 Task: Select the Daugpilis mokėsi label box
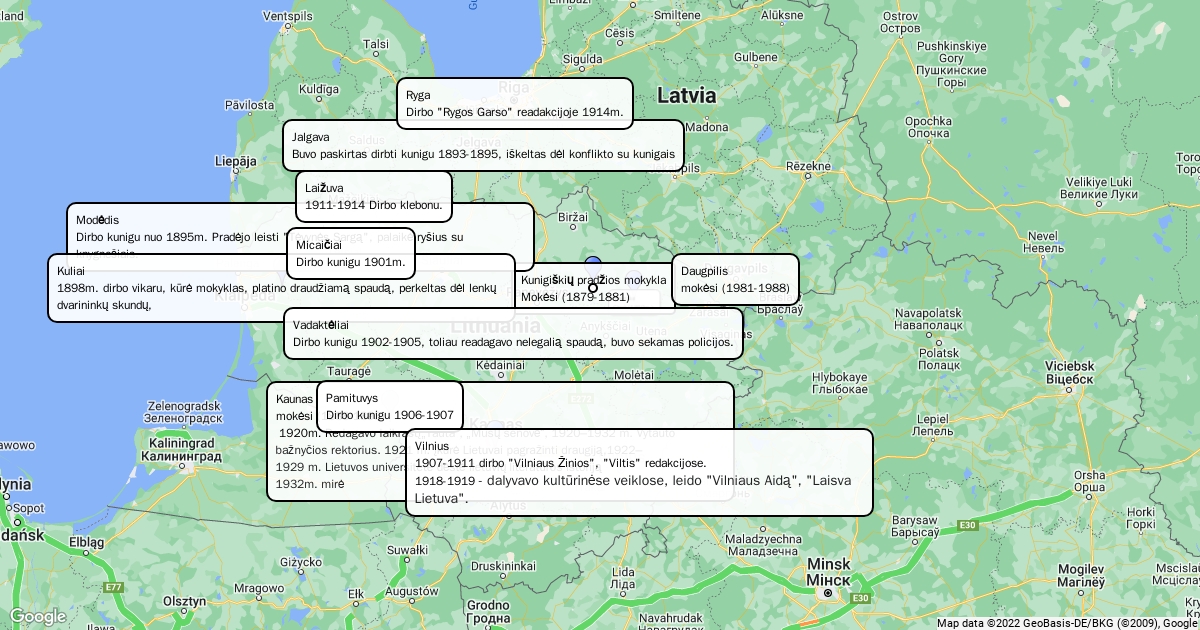(735, 280)
